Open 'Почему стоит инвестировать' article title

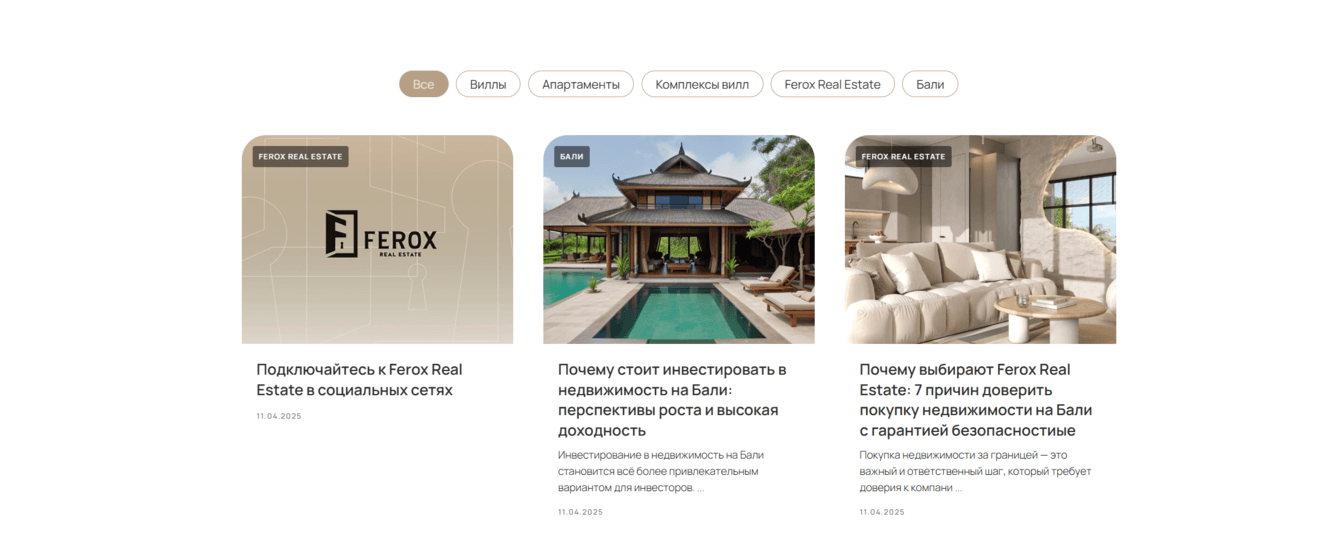click(672, 400)
